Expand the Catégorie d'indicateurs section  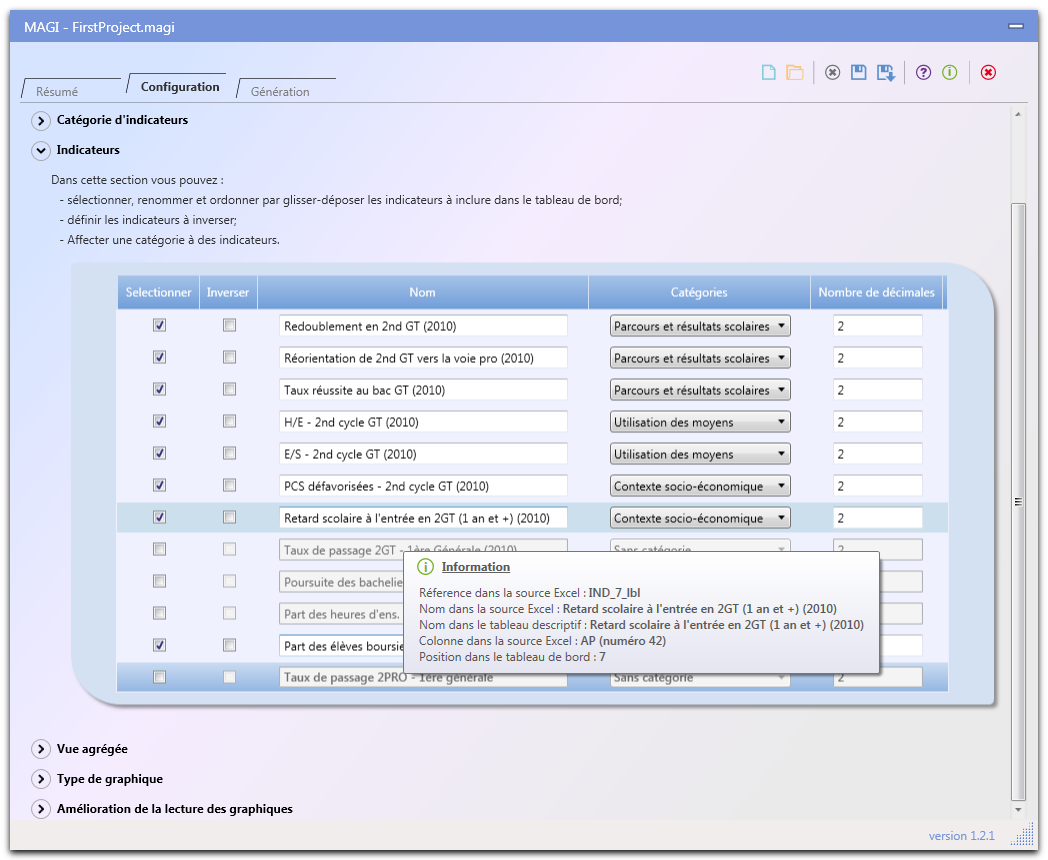[x=41, y=121]
